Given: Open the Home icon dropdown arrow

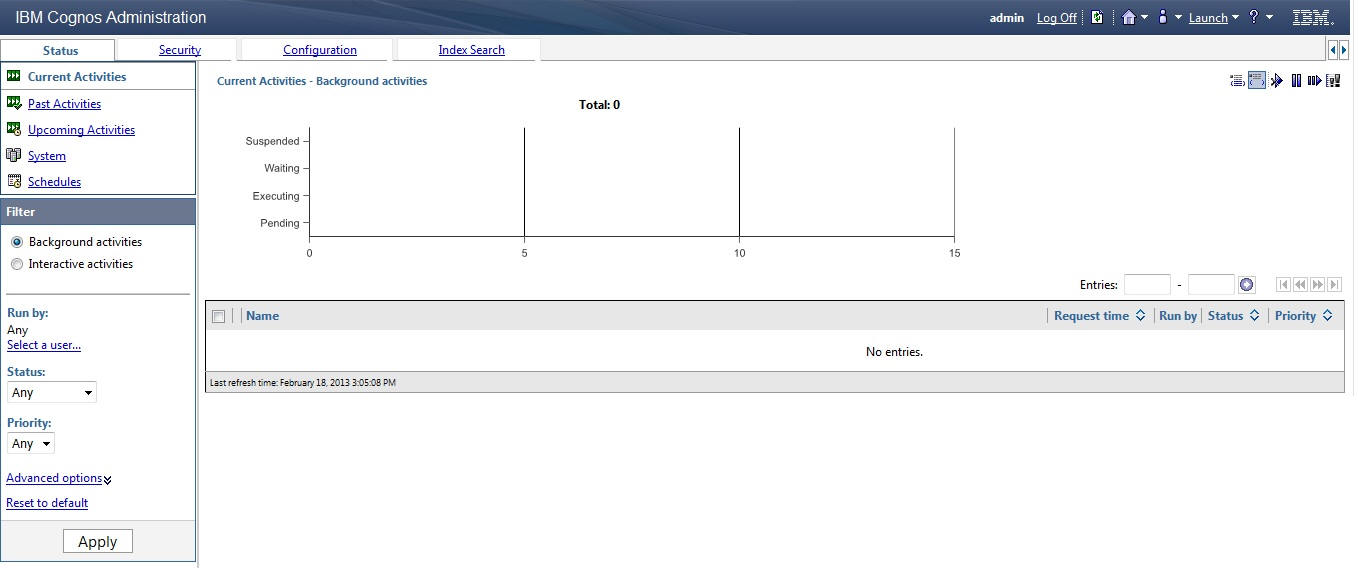Looking at the screenshot, I should (x=1144, y=18).
